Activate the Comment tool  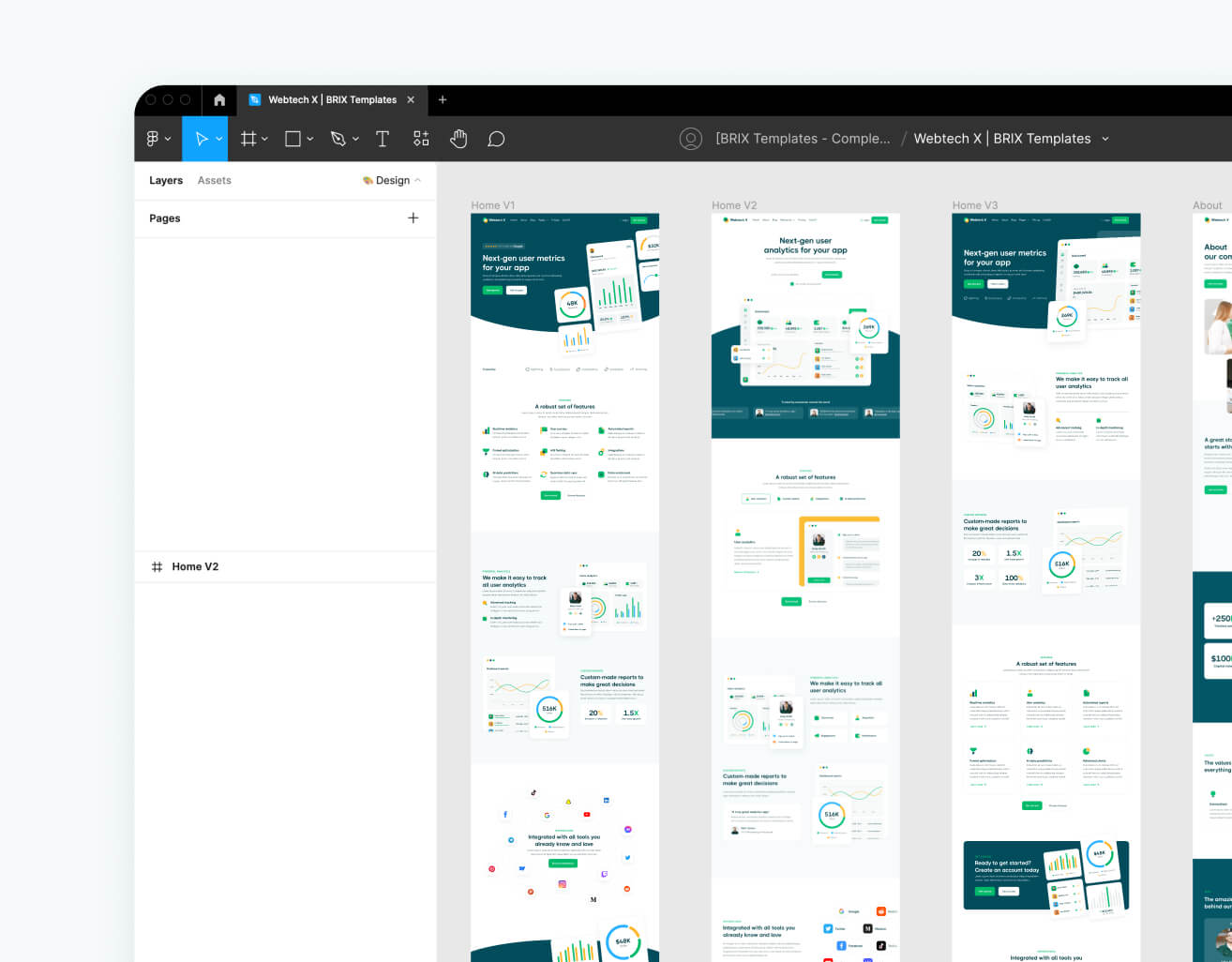(x=496, y=138)
